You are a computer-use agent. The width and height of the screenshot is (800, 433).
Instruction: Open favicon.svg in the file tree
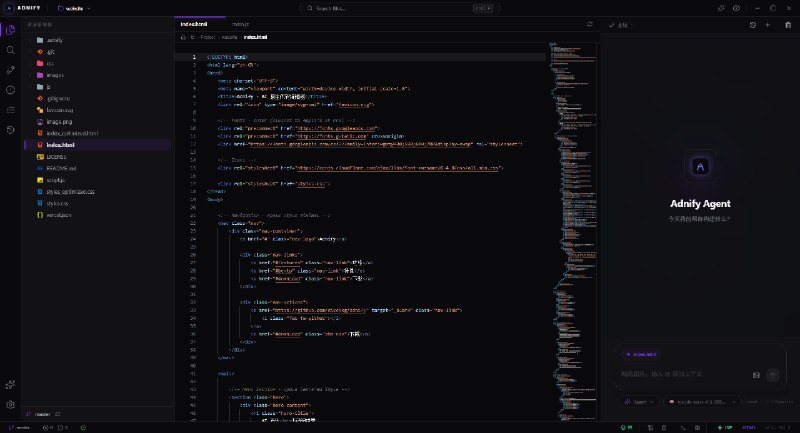97,110
